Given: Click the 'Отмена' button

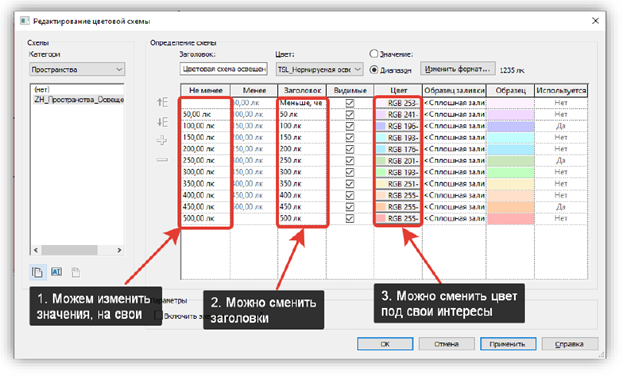Looking at the screenshot, I should point(447,344).
